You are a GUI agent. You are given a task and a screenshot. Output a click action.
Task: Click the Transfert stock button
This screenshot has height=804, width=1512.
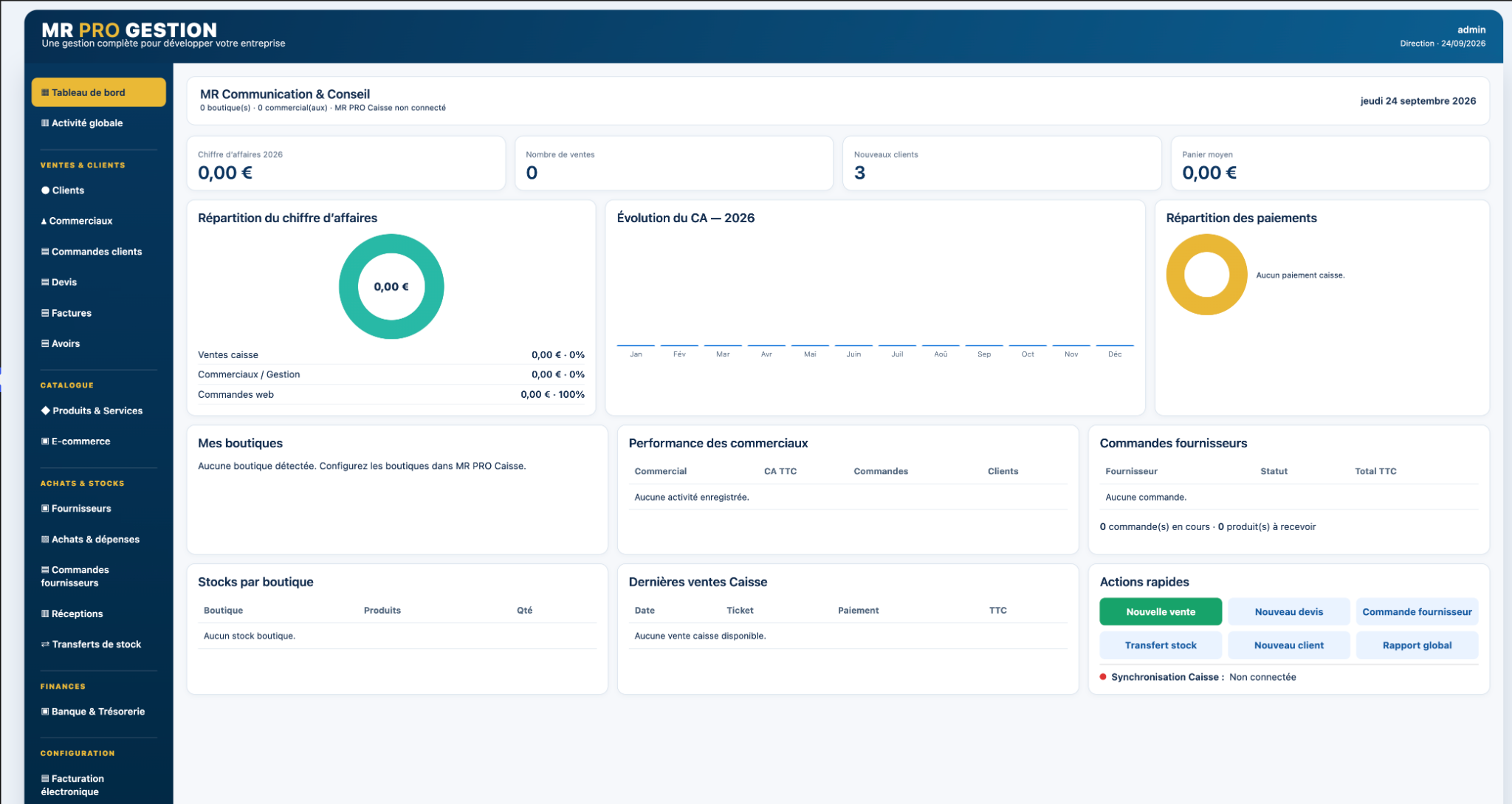1161,645
